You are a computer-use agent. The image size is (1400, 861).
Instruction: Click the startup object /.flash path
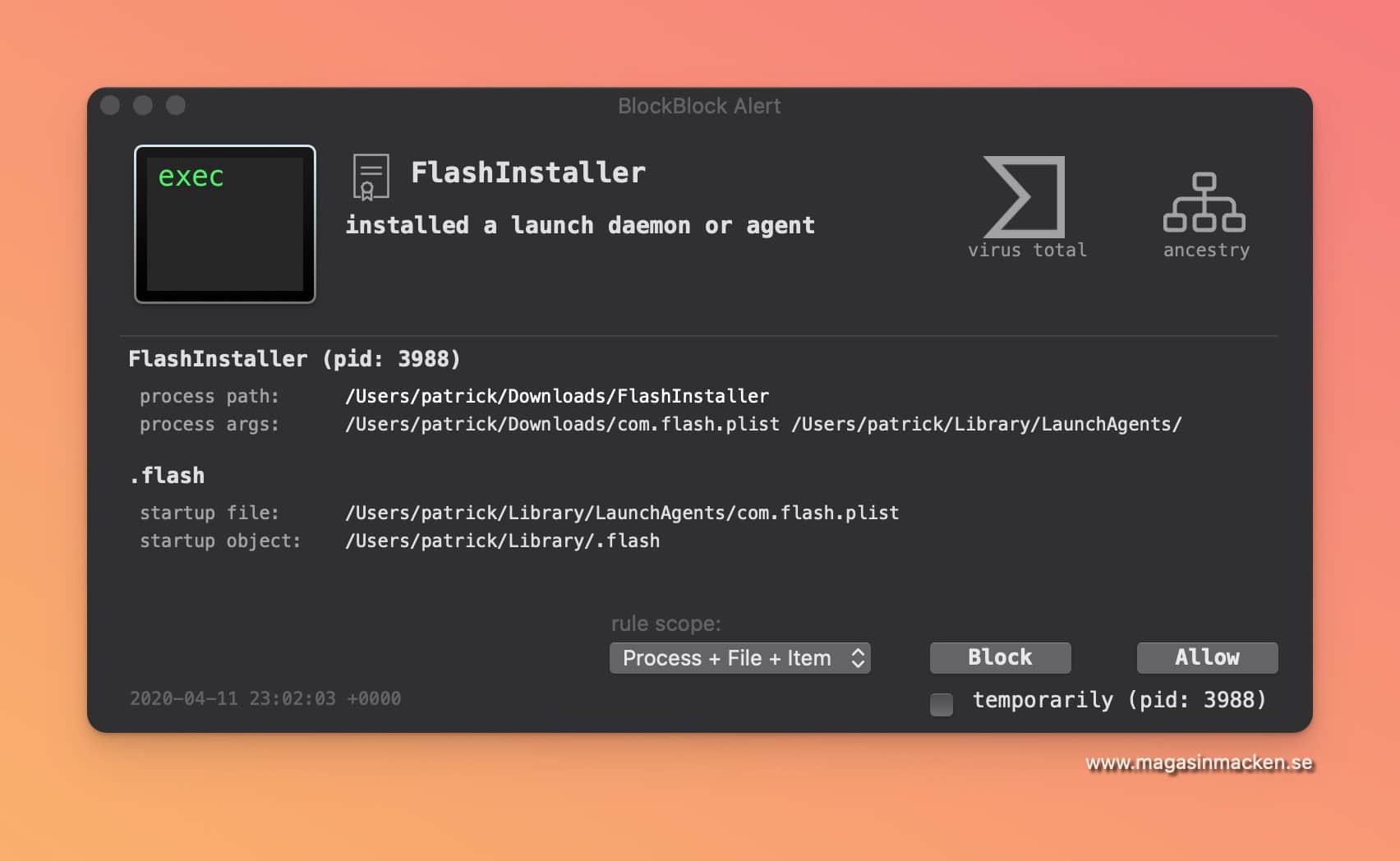pyautogui.click(x=502, y=541)
